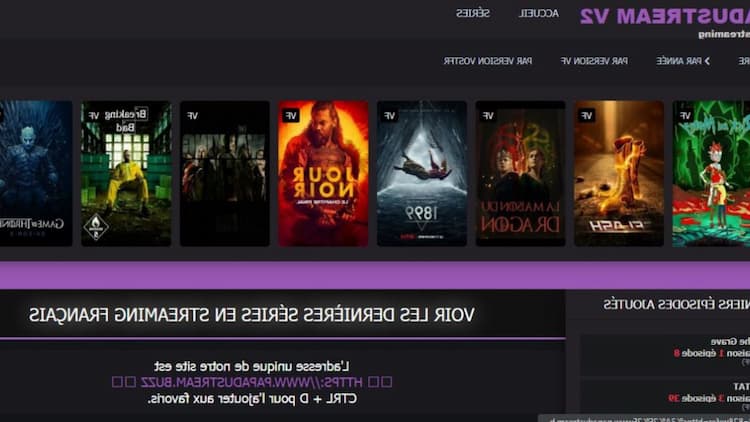Open the 1899 series poster
This screenshot has height=422, width=750.
(422, 174)
